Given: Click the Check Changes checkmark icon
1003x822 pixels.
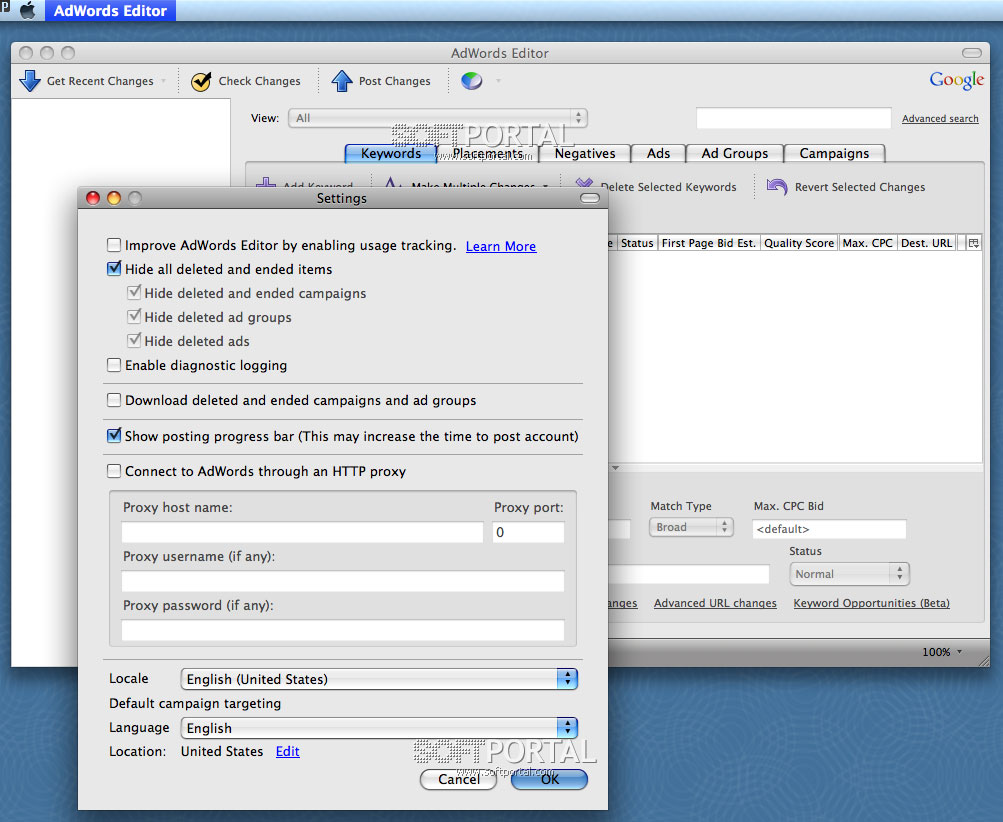Looking at the screenshot, I should [x=201, y=81].
